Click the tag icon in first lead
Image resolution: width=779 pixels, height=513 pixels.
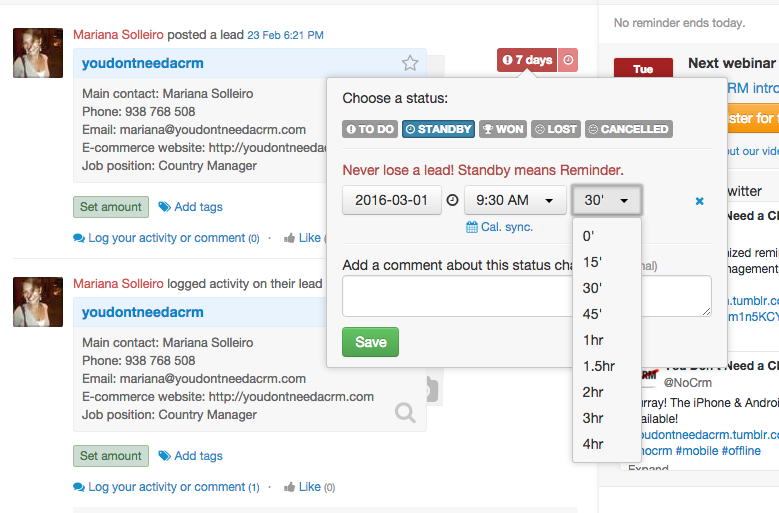coord(165,207)
